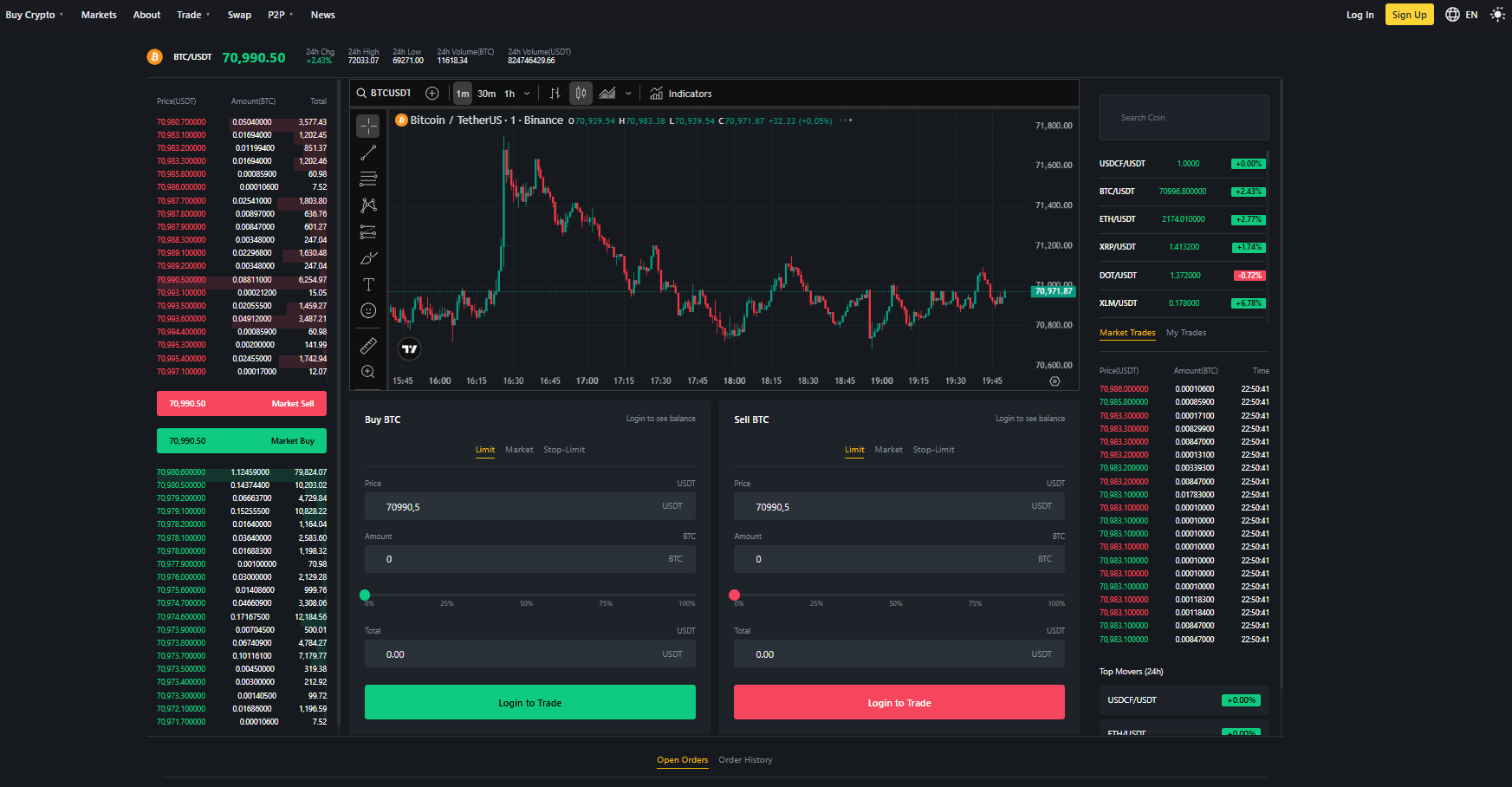Select Market tab in Buy BTC panel
Screen dimensions: 1512x787
coord(519,450)
